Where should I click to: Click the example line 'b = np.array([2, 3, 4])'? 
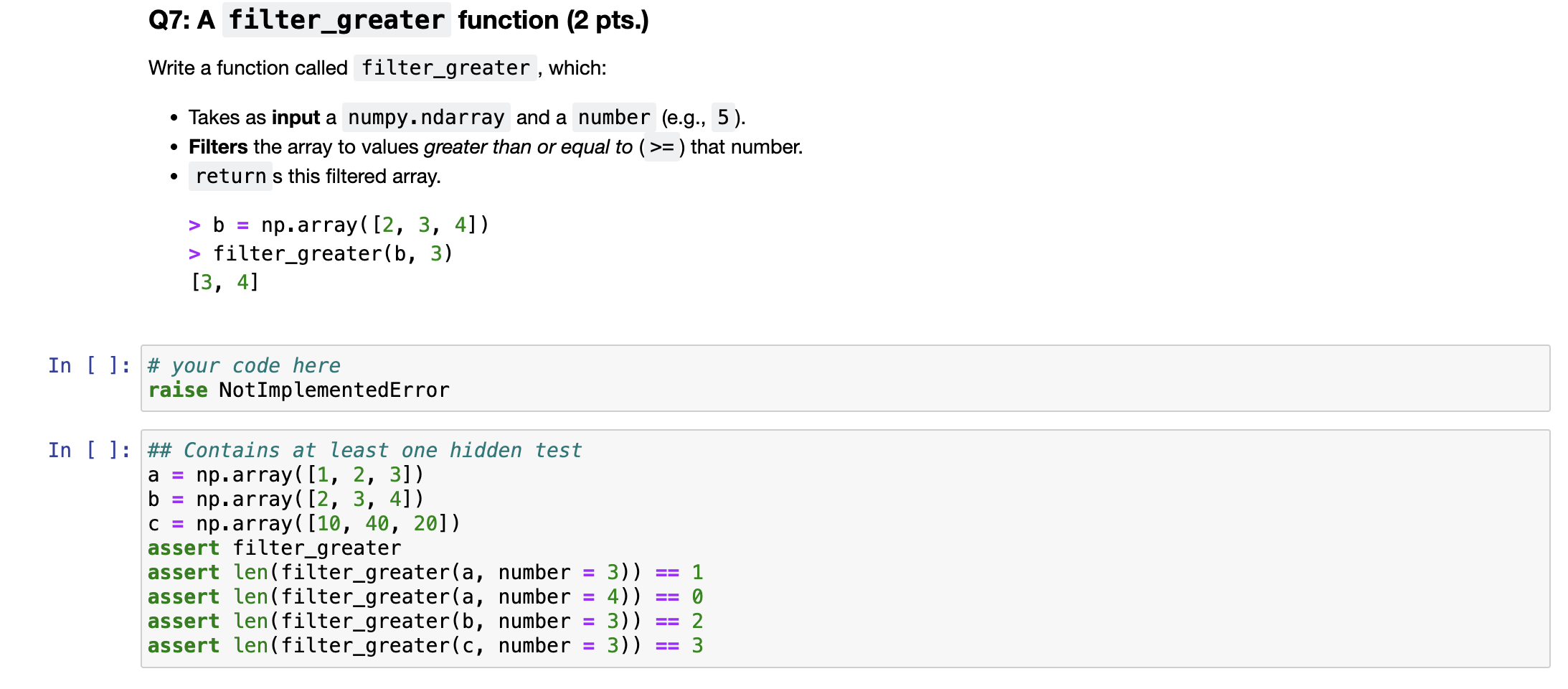point(339,225)
